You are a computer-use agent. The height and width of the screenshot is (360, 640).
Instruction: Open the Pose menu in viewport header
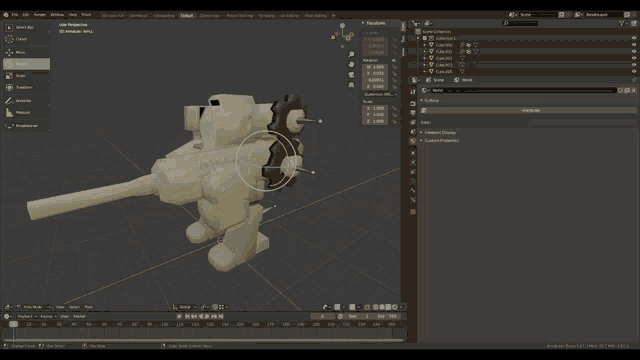(88, 307)
